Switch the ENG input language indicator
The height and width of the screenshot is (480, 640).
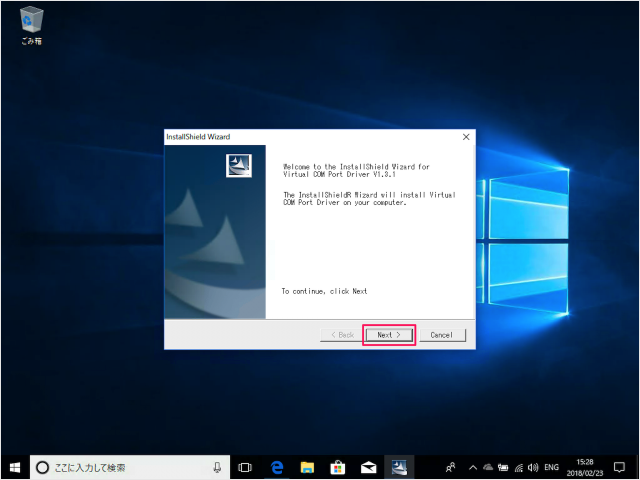[x=551, y=467]
